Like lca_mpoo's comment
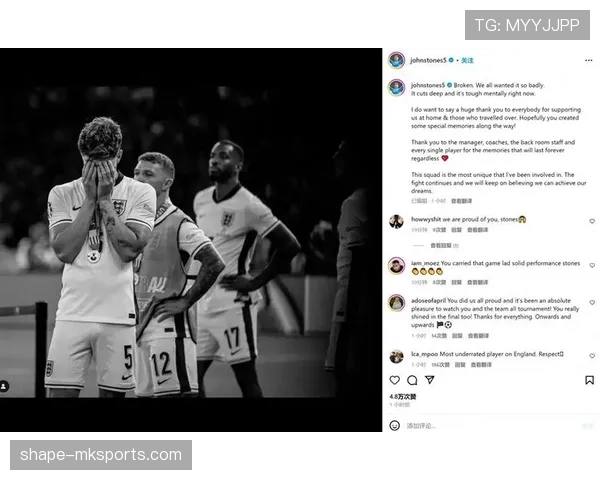600x480 pixels. pyautogui.click(x=592, y=356)
